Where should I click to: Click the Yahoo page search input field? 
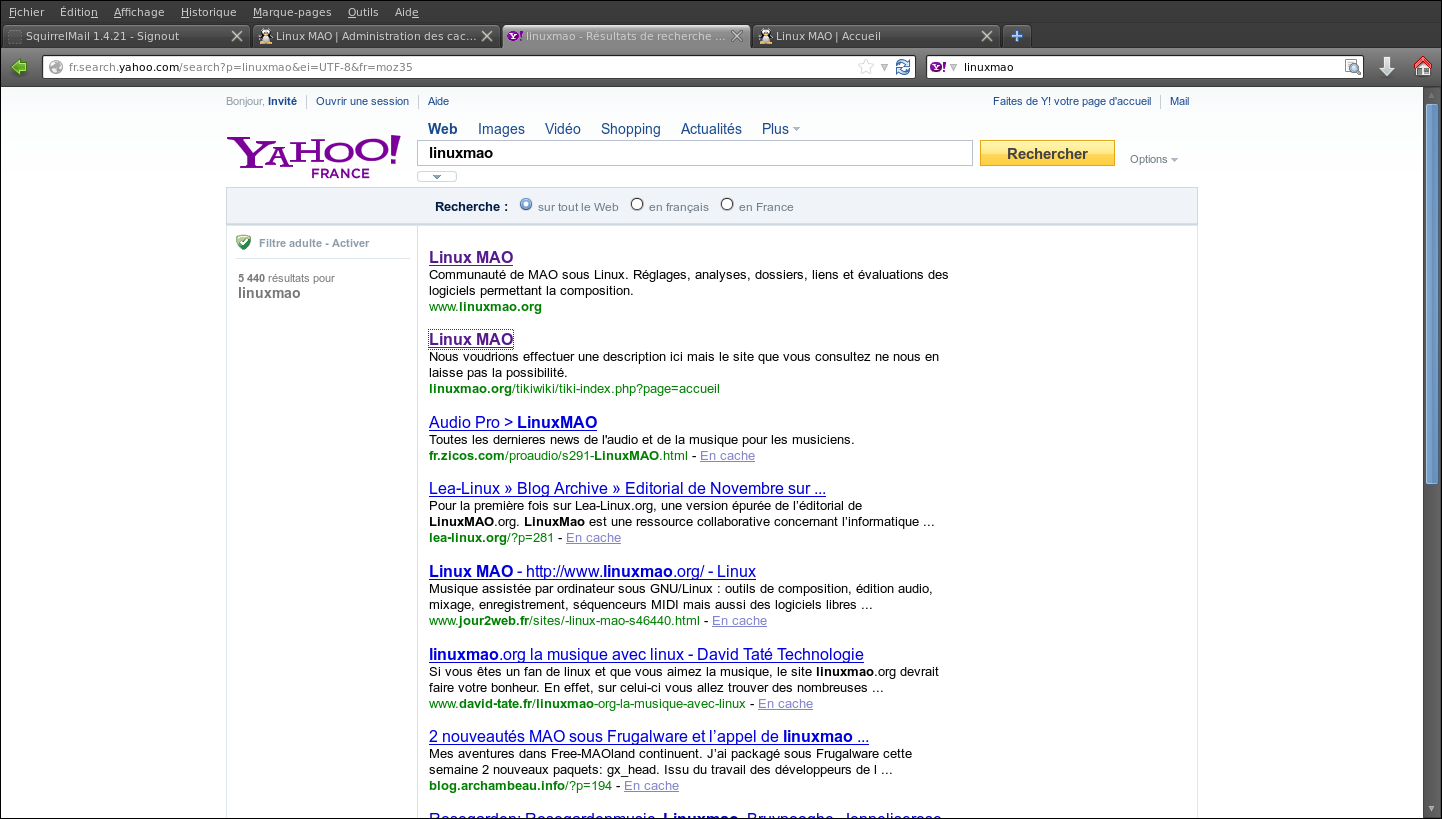click(695, 153)
